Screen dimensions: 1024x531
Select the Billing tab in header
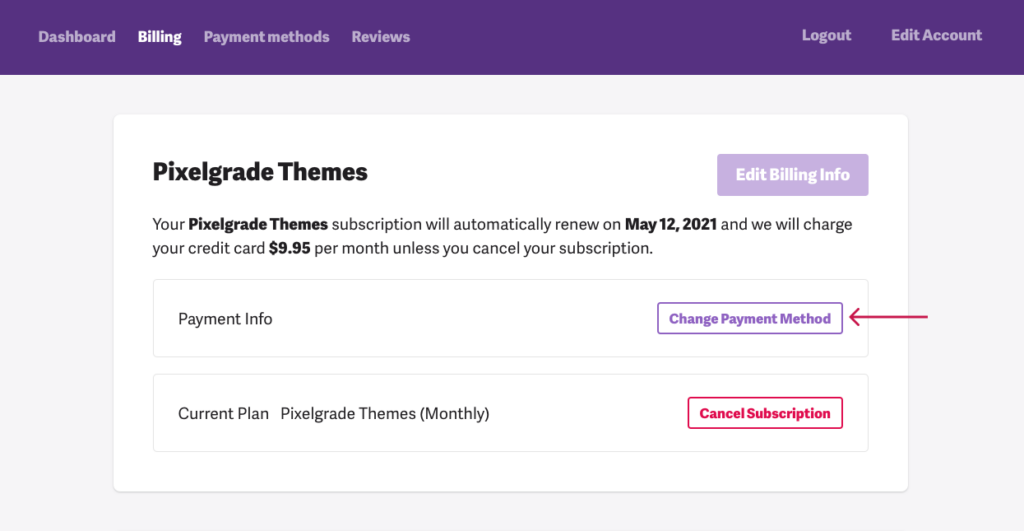[x=159, y=37]
